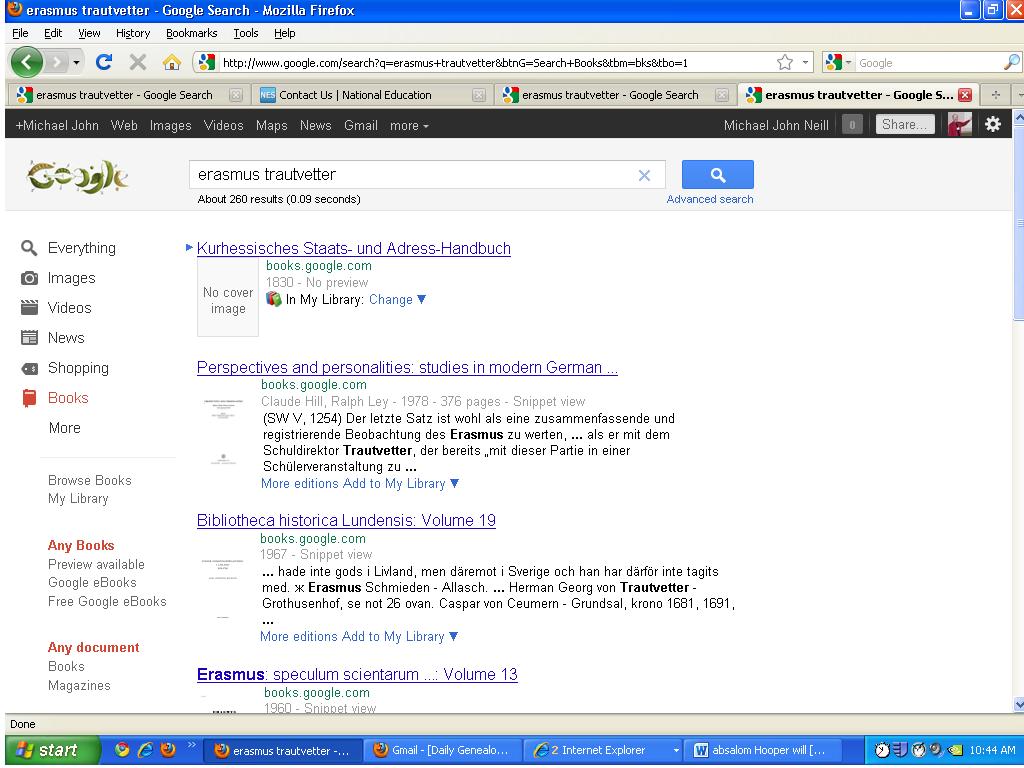Viewport: 1024px width, 768px height.
Task: Filter documents by Magazines
Action: click(79, 686)
